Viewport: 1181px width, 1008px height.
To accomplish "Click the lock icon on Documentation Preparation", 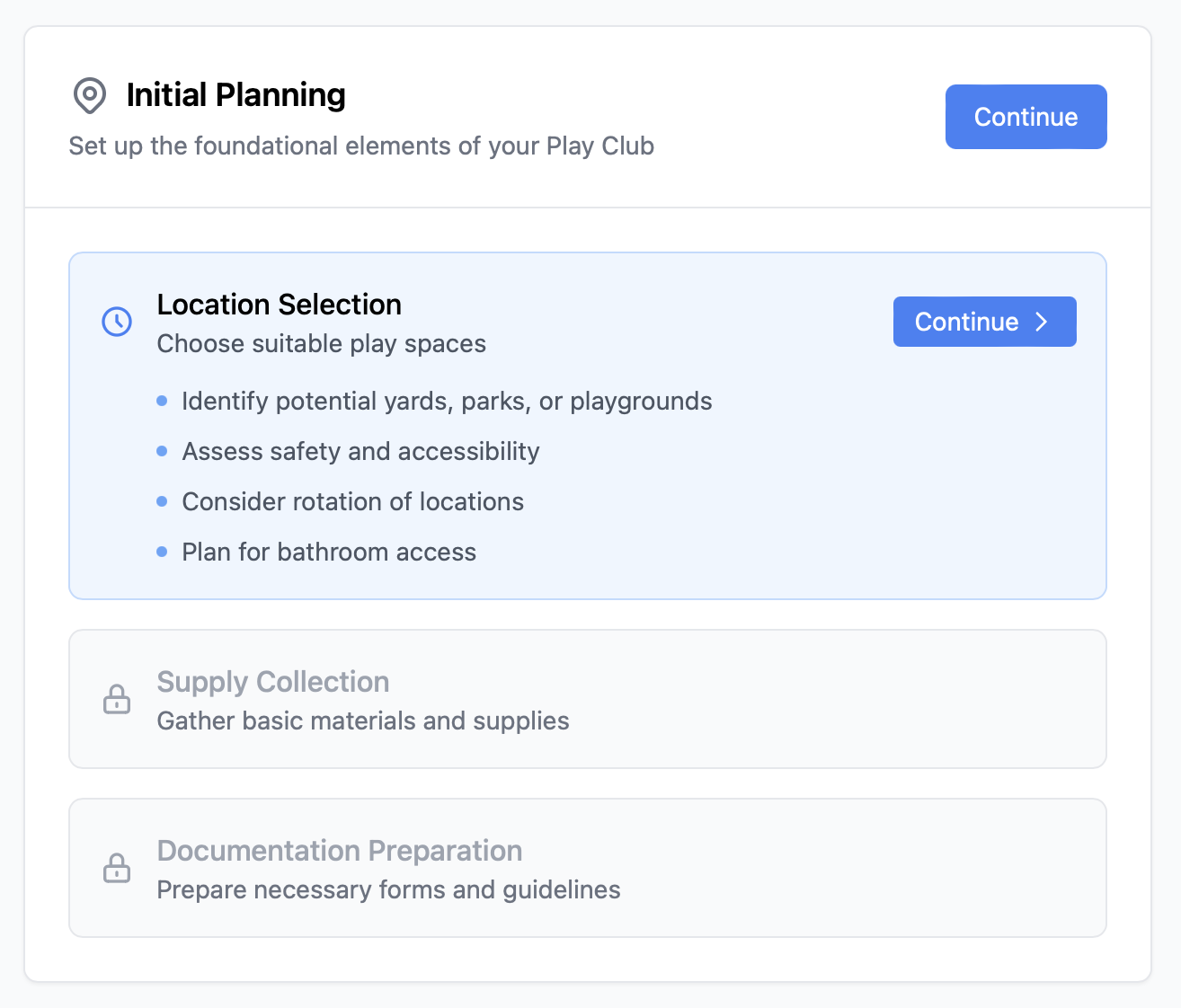I will click(x=117, y=868).
